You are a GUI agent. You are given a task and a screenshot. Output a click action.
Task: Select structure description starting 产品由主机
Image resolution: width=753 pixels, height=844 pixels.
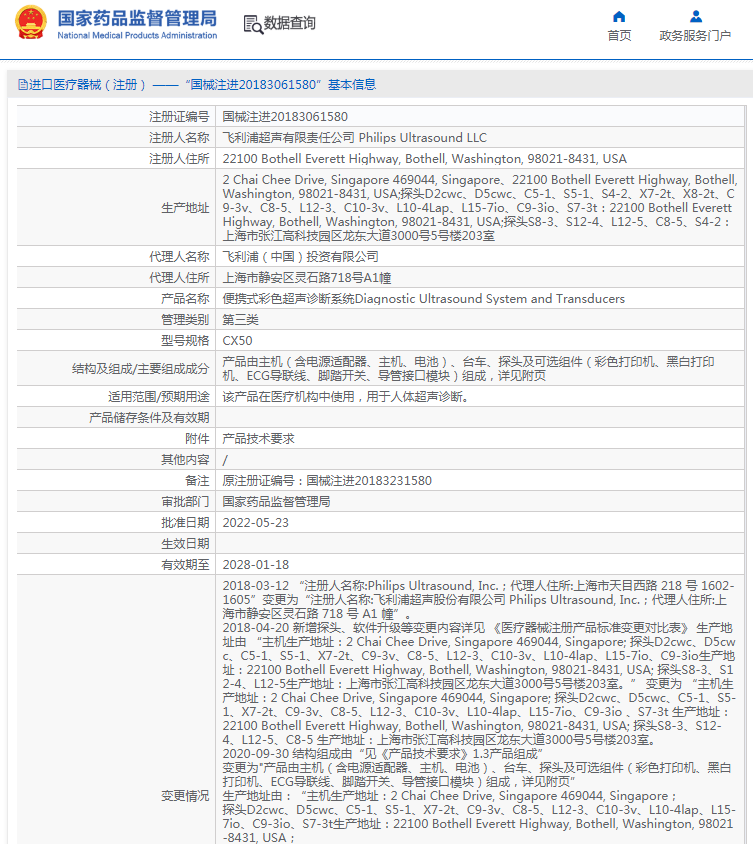468,369
